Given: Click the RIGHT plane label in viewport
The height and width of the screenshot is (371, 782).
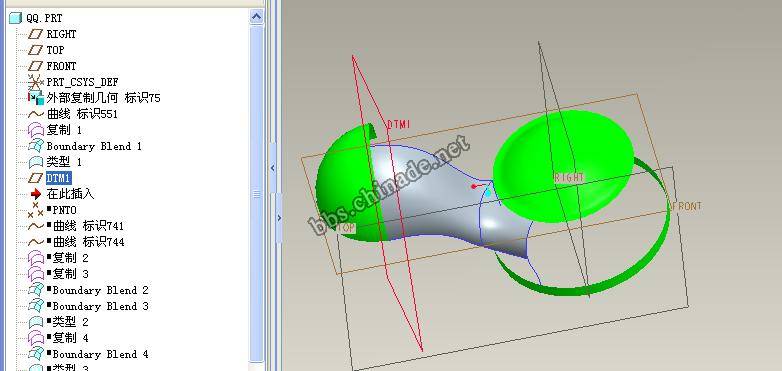Looking at the screenshot, I should pyautogui.click(x=569, y=177).
